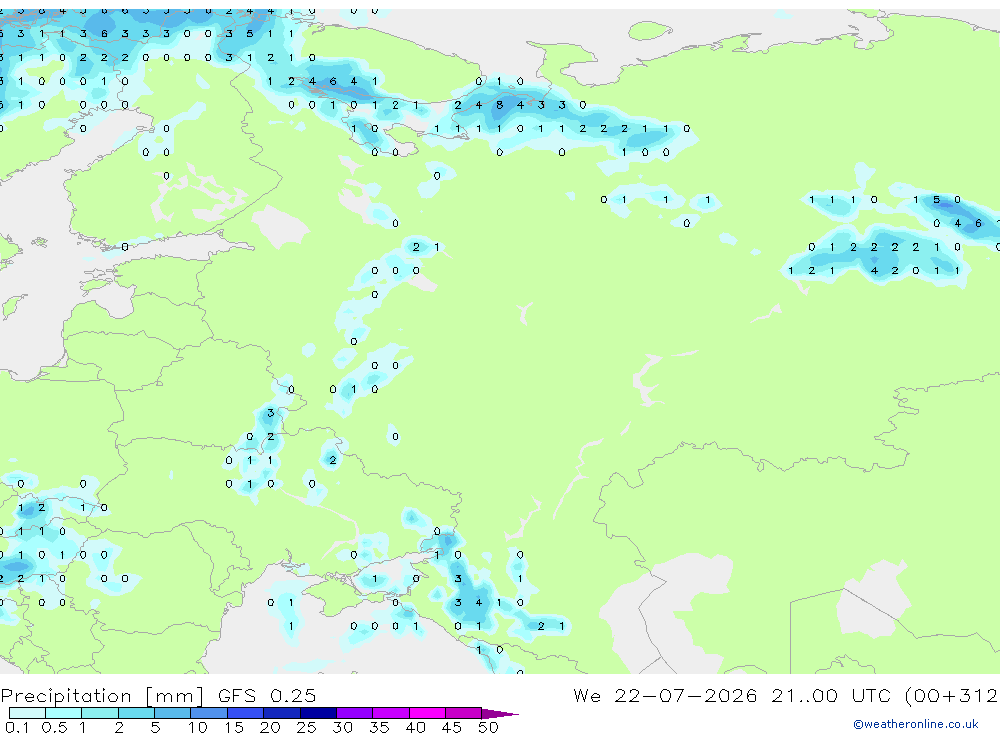Click the 25–30 mm legend color box
Image resolution: width=1000 pixels, height=733 pixels.
318,713
